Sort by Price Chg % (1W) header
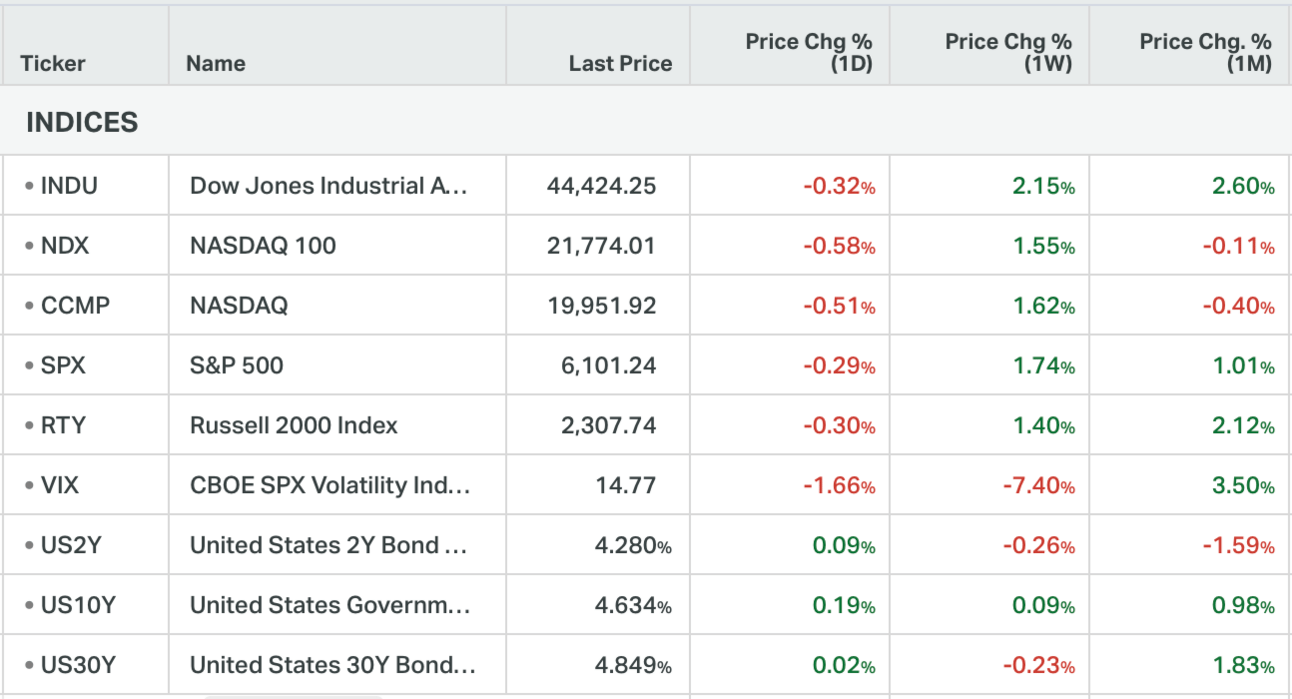1292x699 pixels. pos(1008,52)
